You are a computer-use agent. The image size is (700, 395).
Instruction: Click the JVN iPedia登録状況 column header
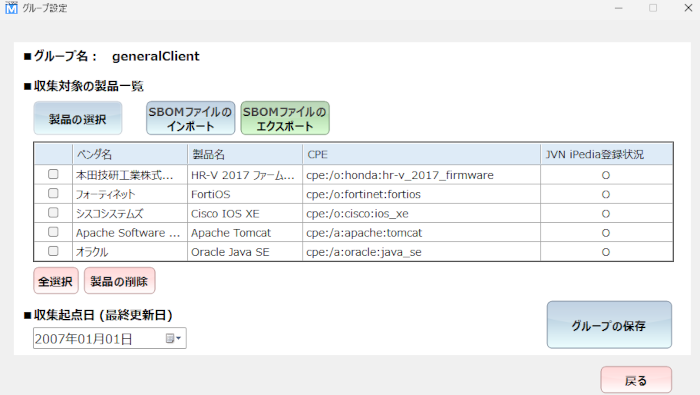tap(607, 154)
